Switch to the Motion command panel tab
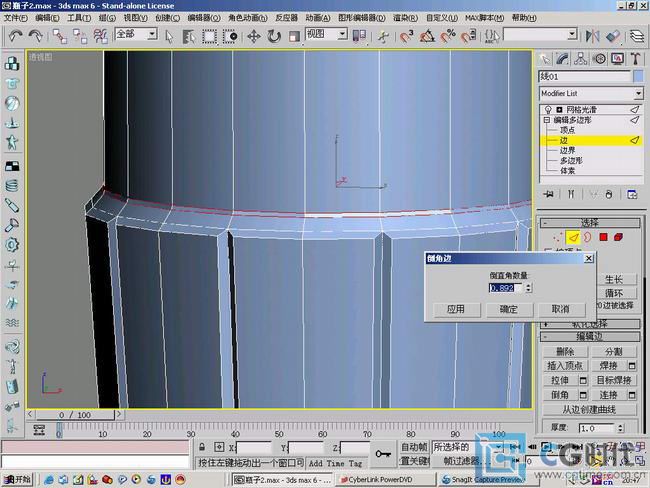 599,59
